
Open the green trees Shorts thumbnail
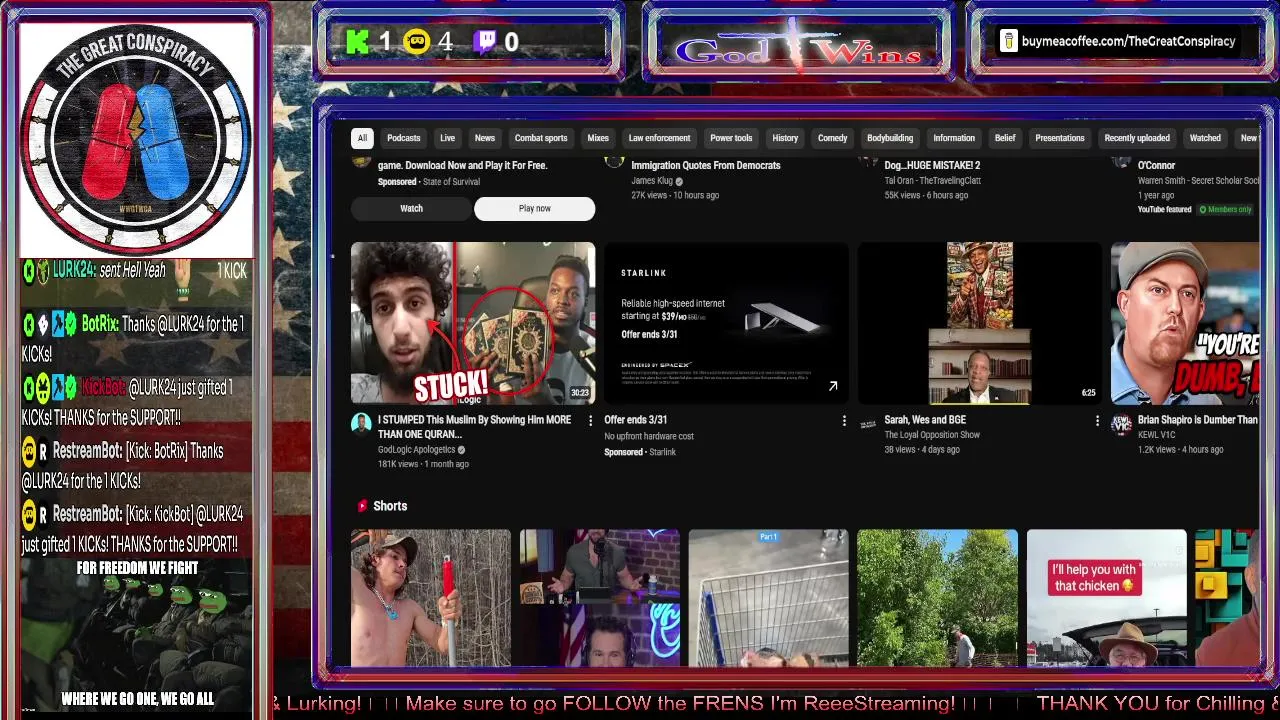tap(937, 597)
